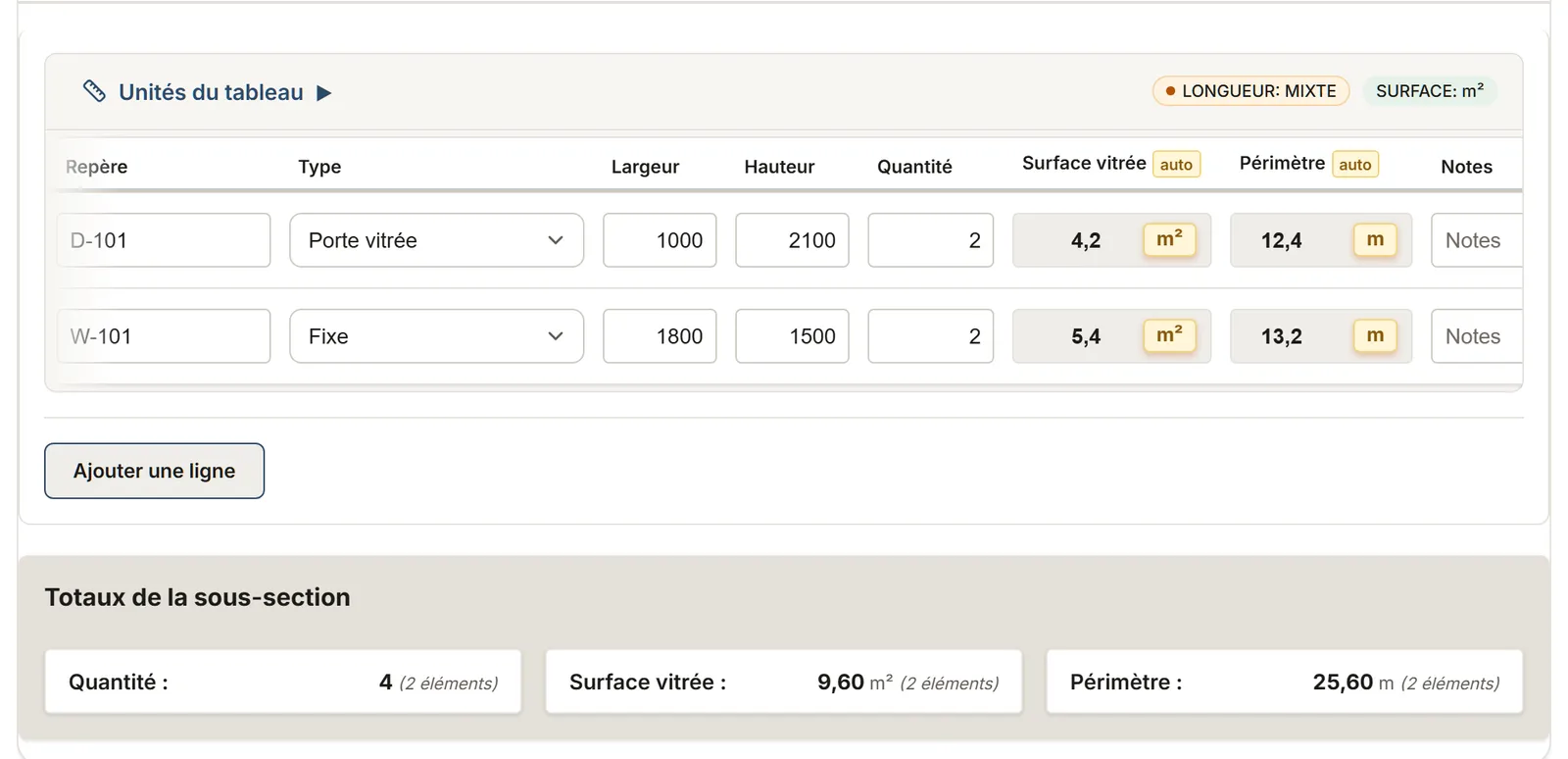Click the D-101 repère field
Viewport: 1568px width, 759px height.
coord(164,240)
